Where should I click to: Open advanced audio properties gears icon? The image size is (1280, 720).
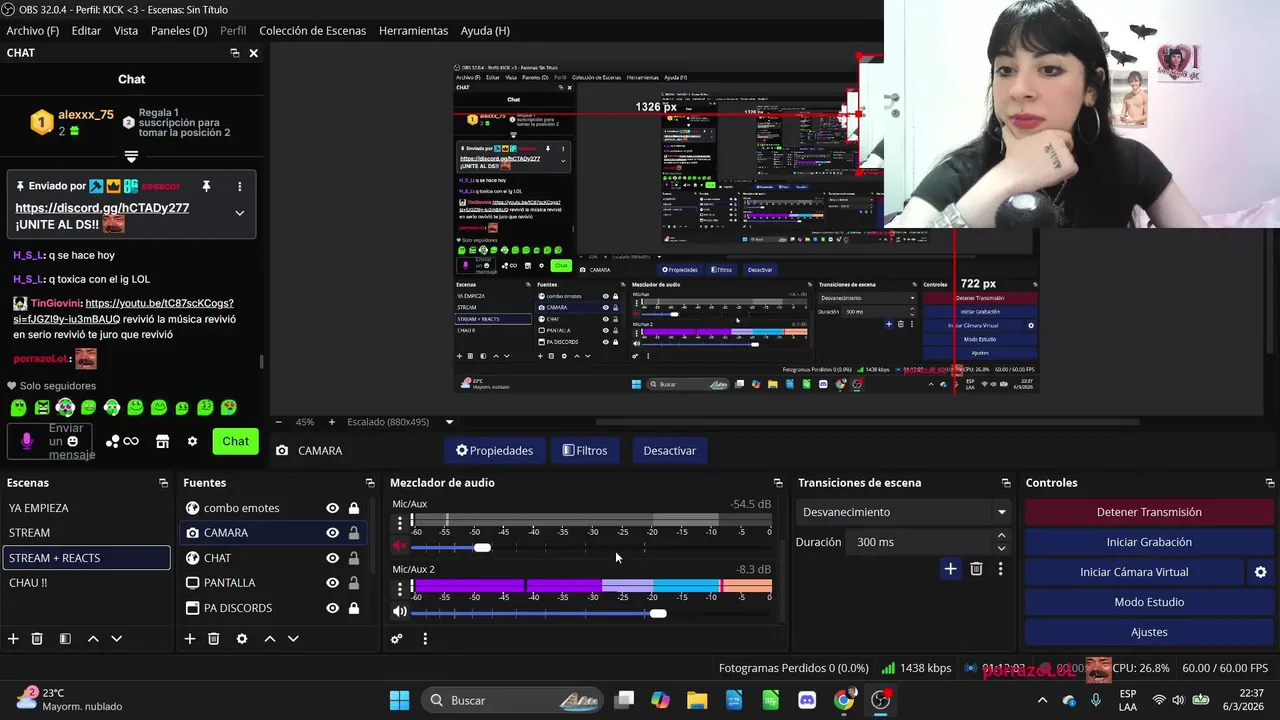pos(397,638)
